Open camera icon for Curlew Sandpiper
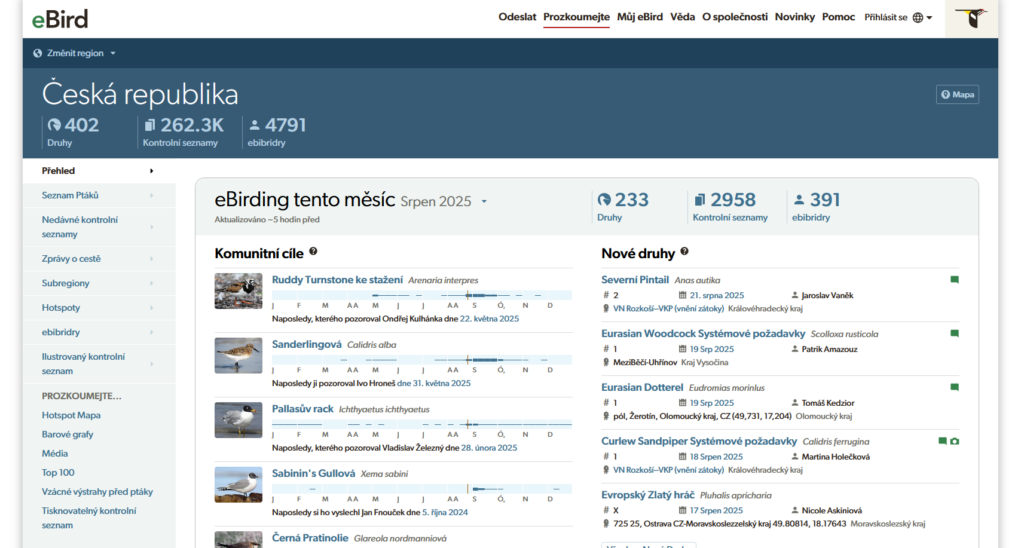The width and height of the screenshot is (1024, 548). tap(955, 441)
